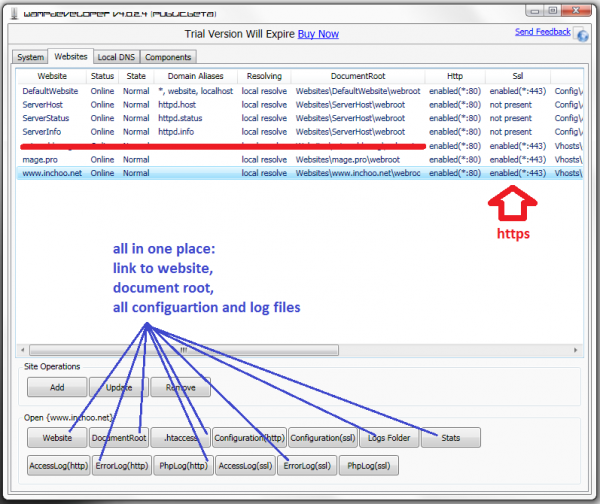Click the DocumentRoot column header
This screenshot has height=504, width=600.
click(x=358, y=76)
